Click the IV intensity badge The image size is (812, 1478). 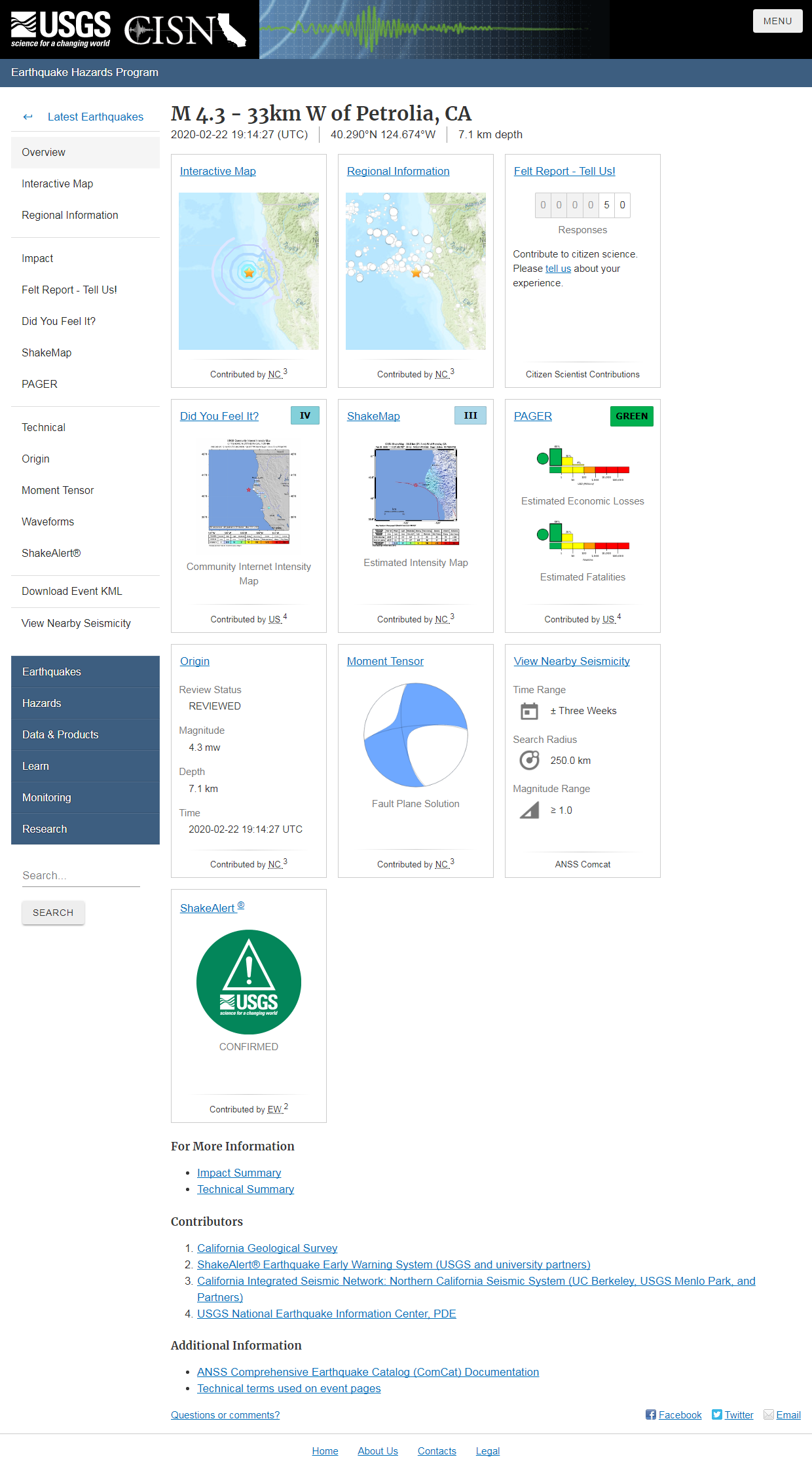point(305,415)
